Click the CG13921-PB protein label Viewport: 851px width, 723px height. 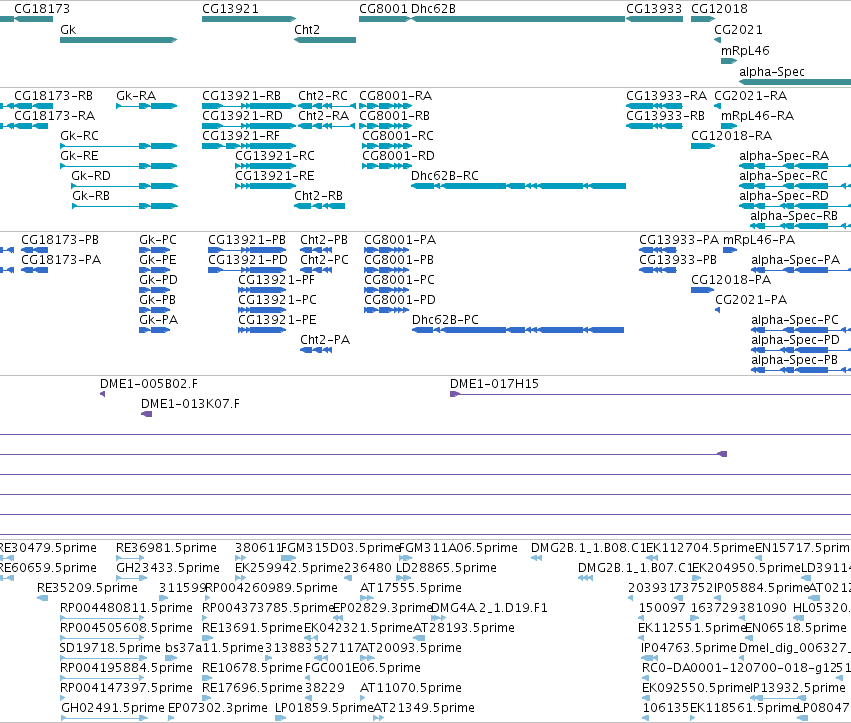pyautogui.click(x=247, y=240)
